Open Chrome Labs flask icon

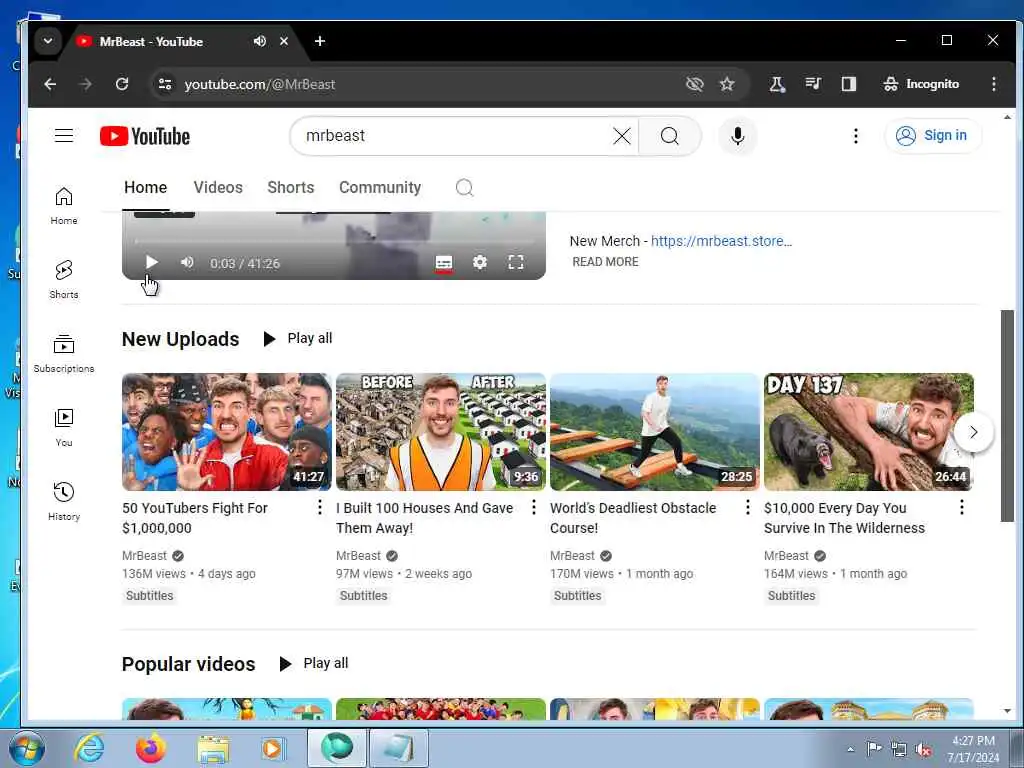[x=776, y=84]
